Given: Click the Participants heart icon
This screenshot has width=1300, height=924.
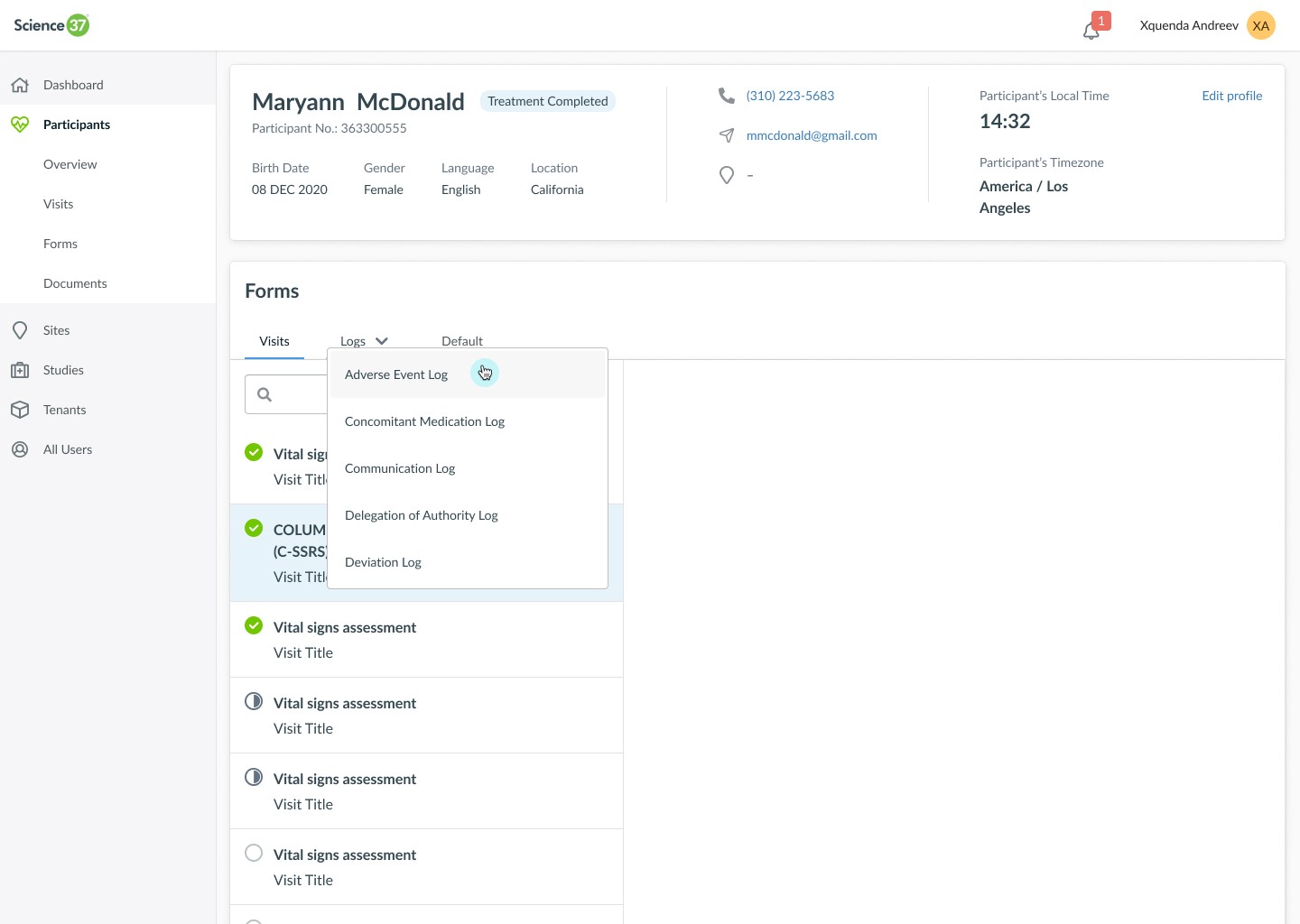Looking at the screenshot, I should pos(20,125).
